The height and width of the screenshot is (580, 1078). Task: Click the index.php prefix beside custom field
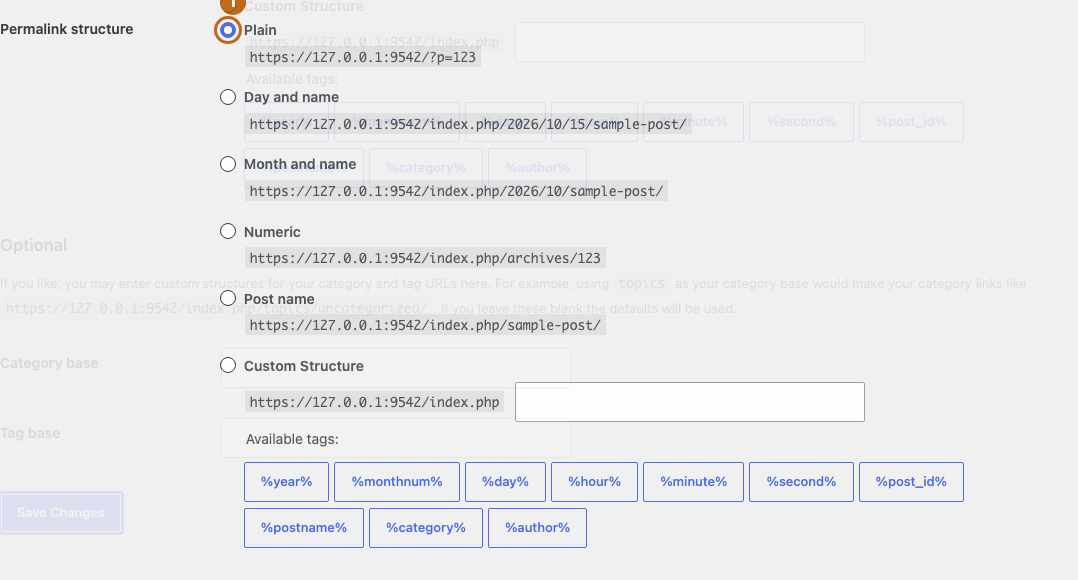point(375,402)
